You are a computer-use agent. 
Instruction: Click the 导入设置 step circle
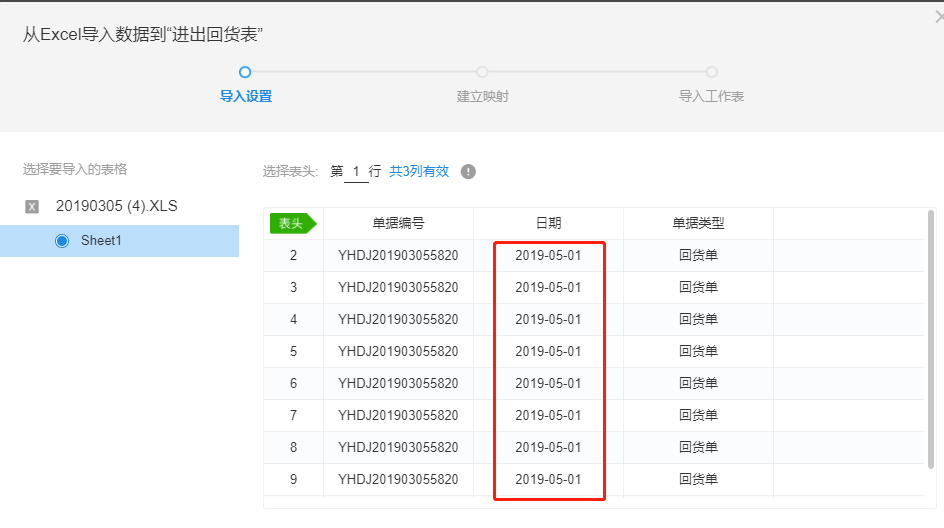pyautogui.click(x=245, y=72)
